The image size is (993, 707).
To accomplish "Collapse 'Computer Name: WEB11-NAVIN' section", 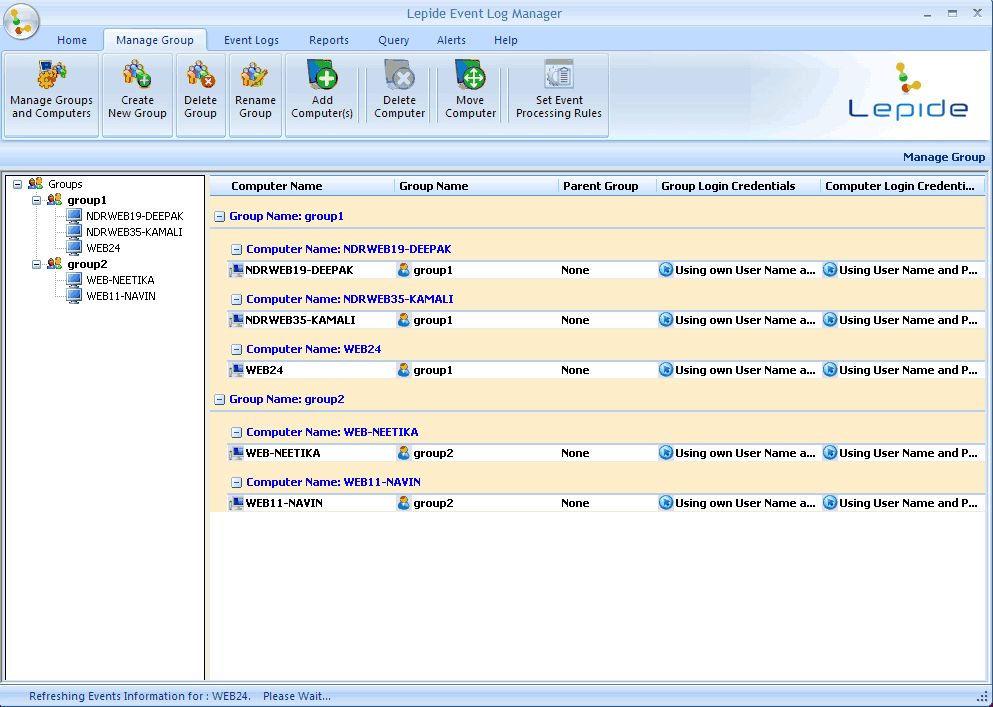I will pos(236,483).
